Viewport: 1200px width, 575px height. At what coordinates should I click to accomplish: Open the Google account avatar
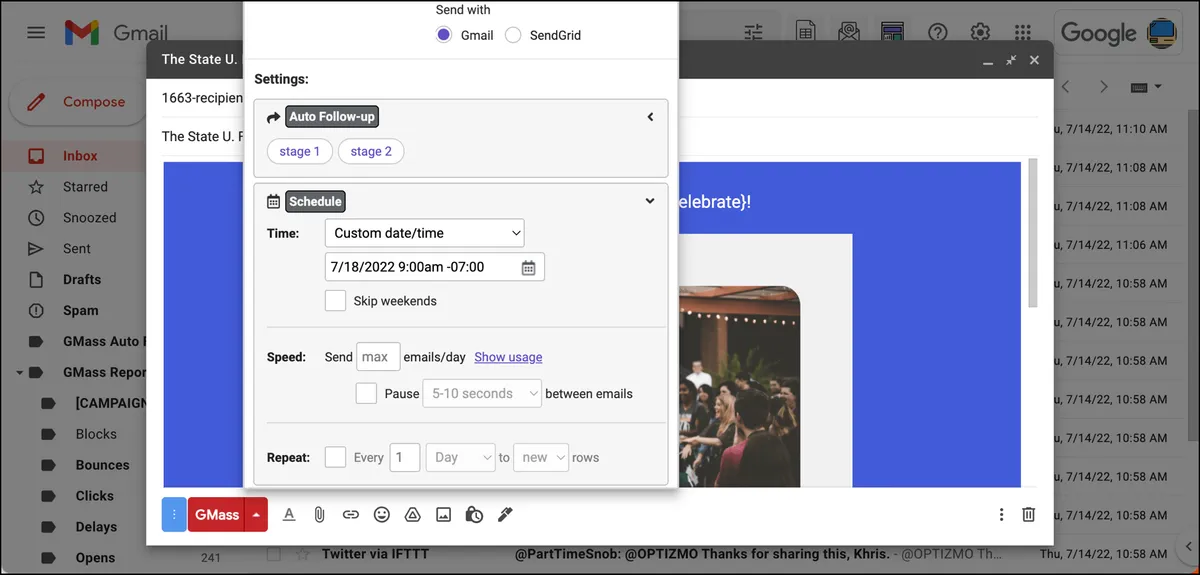click(x=1160, y=33)
